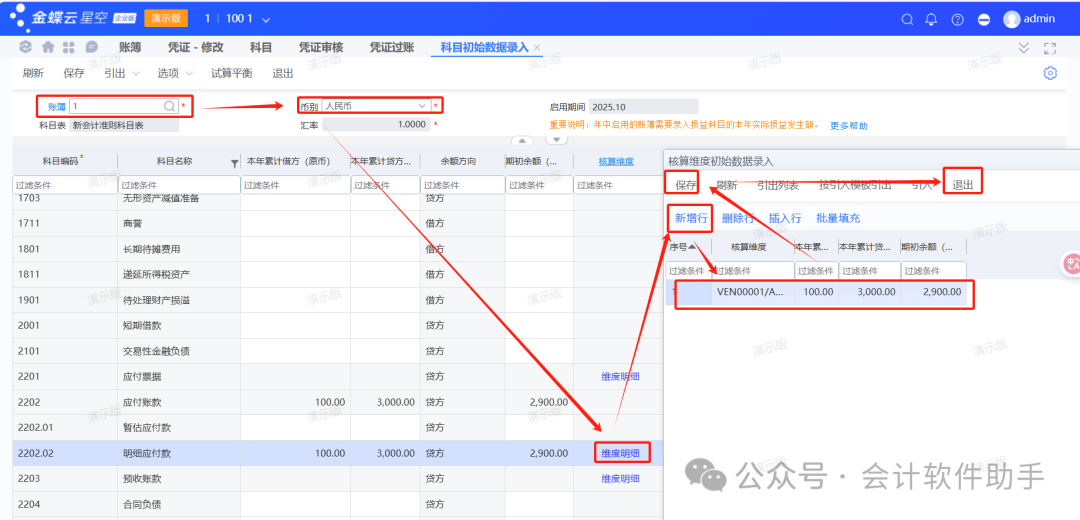The image size is (1080, 520).
Task: Click the 科目编码 filter input field
Action: [64, 185]
